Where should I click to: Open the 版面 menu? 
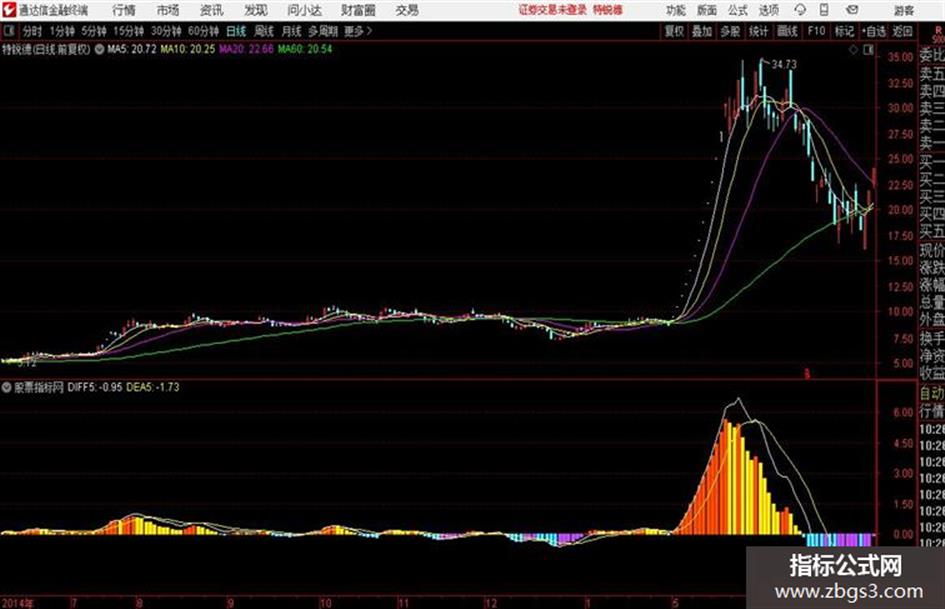[706, 10]
